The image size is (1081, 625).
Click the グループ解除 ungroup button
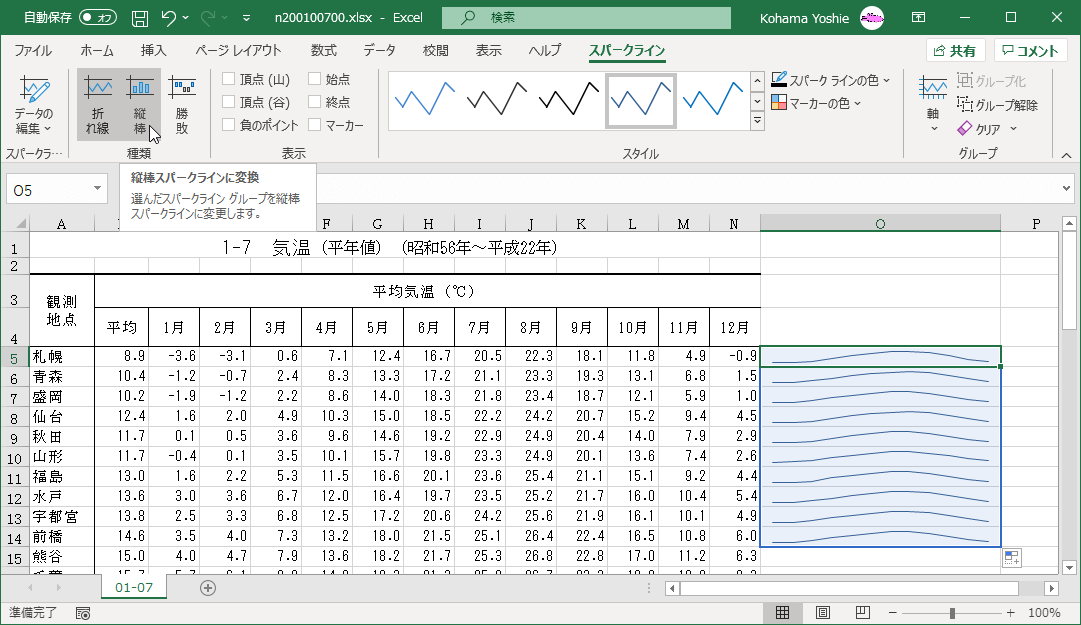tap(997, 105)
